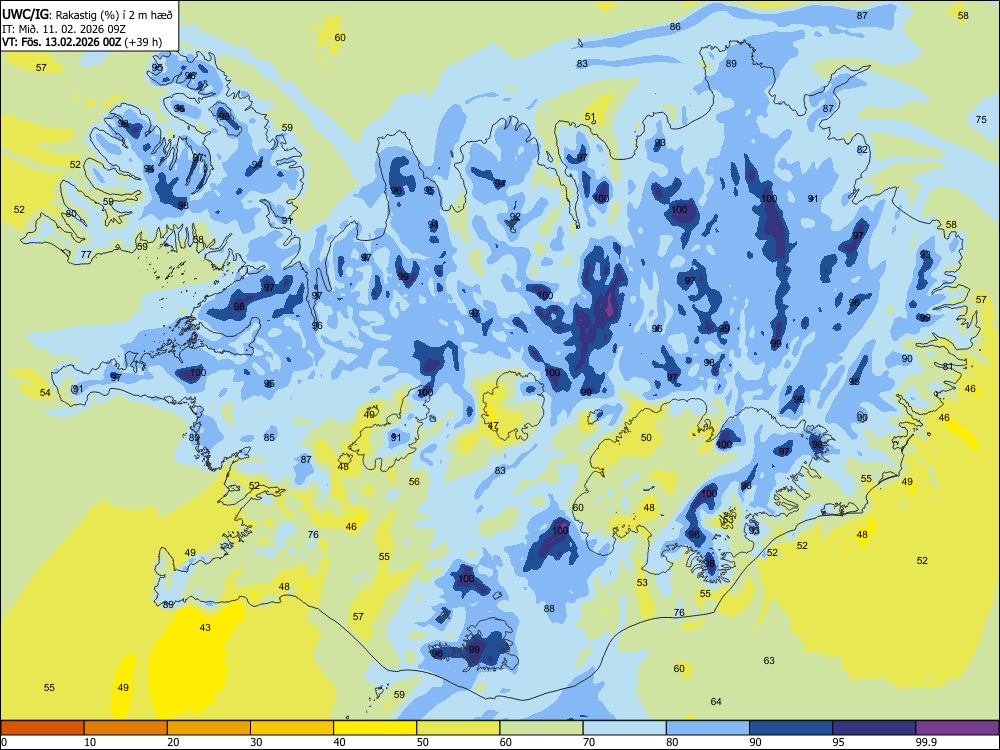The image size is (1000, 750).
Task: Click the humidity value '51' on the map
Action: coord(590,117)
